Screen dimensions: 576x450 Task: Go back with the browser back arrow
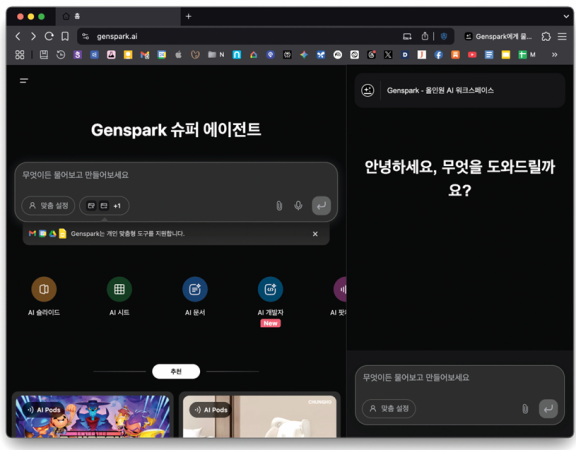click(18, 36)
